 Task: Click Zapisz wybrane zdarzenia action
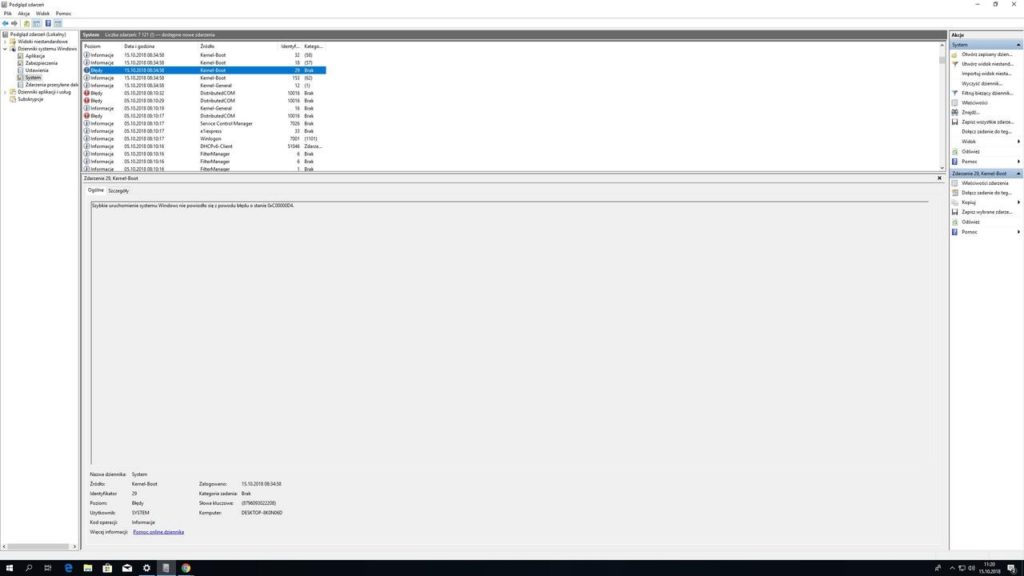(987, 212)
